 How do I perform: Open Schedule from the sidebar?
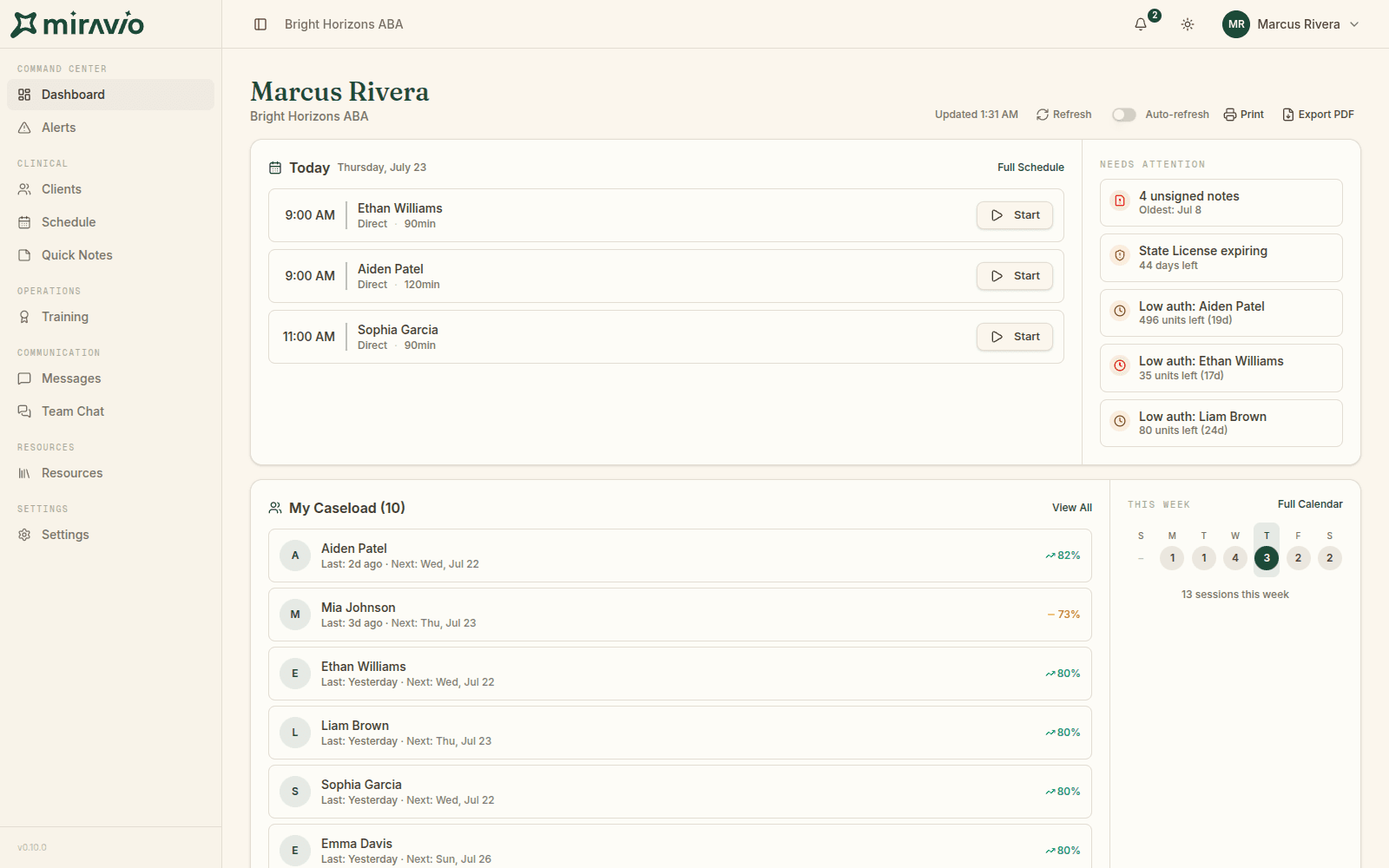point(110,222)
